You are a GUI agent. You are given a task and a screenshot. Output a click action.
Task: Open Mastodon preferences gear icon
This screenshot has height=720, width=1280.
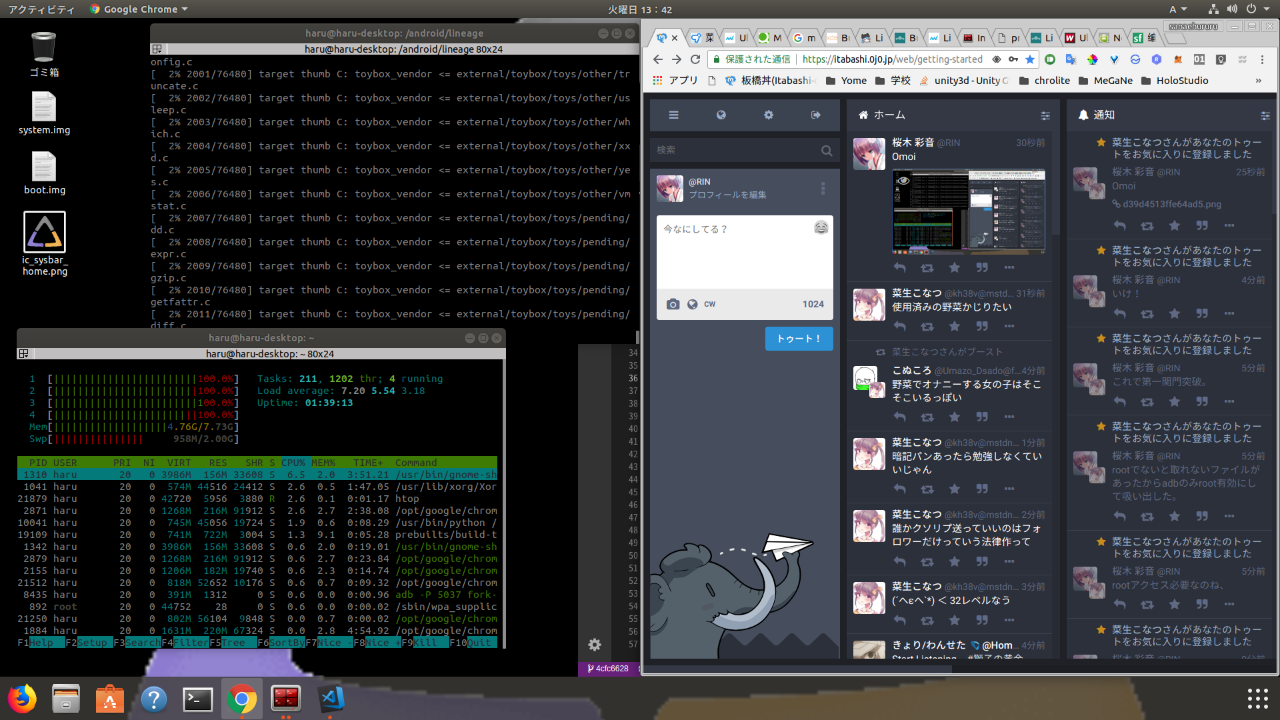tap(768, 115)
